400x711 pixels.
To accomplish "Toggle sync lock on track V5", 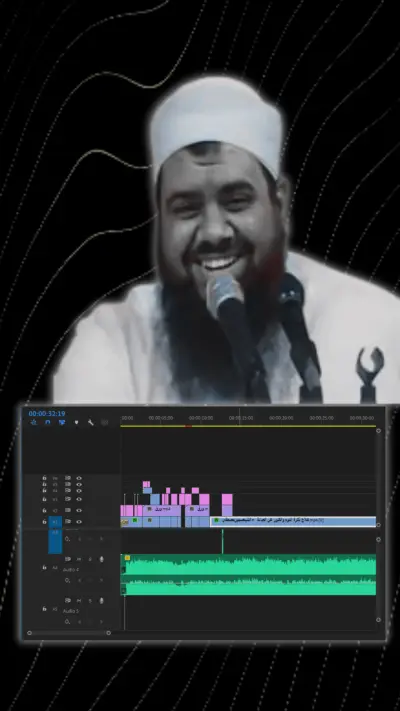I will 68,484.
